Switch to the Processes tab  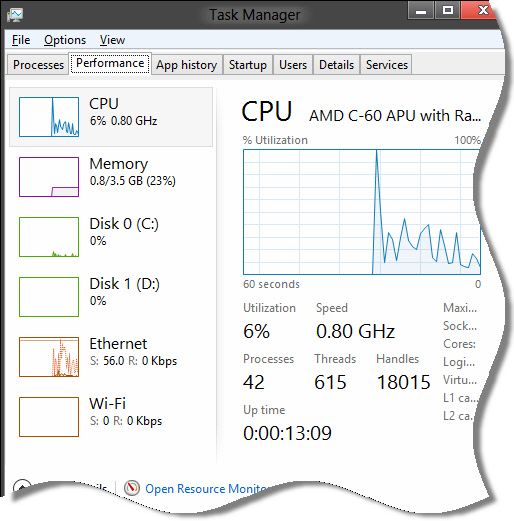point(38,65)
